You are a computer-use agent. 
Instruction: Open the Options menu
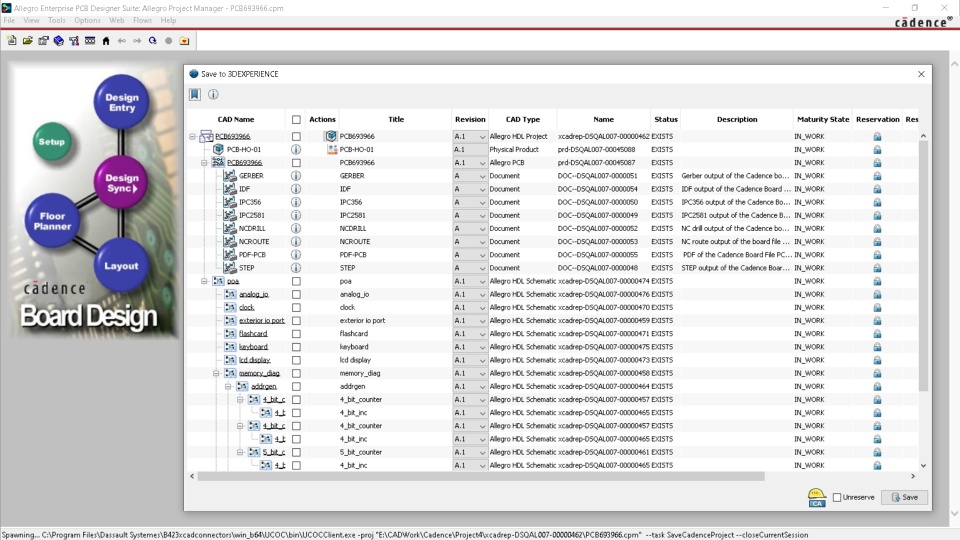[87, 20]
